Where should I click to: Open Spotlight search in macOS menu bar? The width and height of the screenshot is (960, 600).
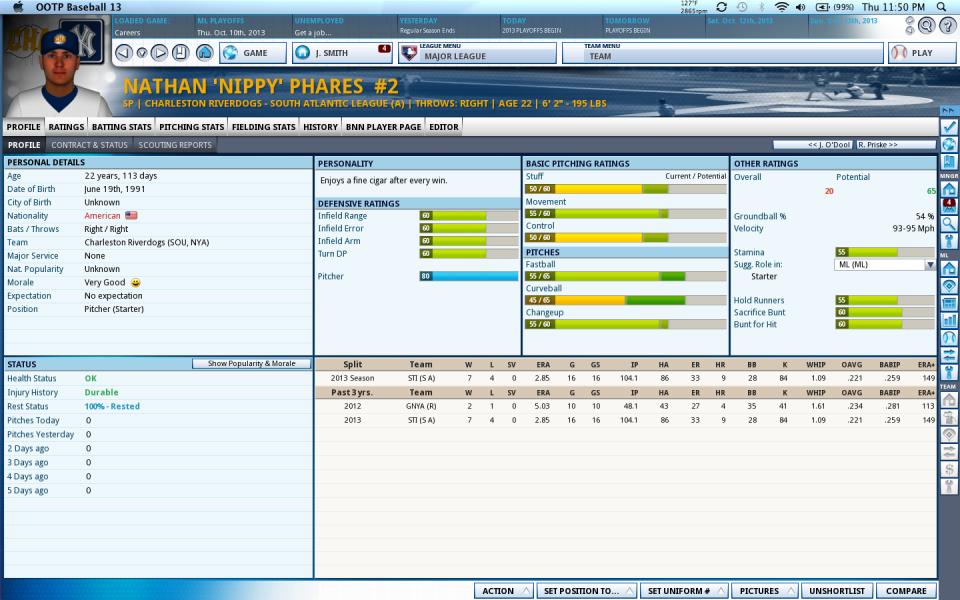click(x=942, y=7)
